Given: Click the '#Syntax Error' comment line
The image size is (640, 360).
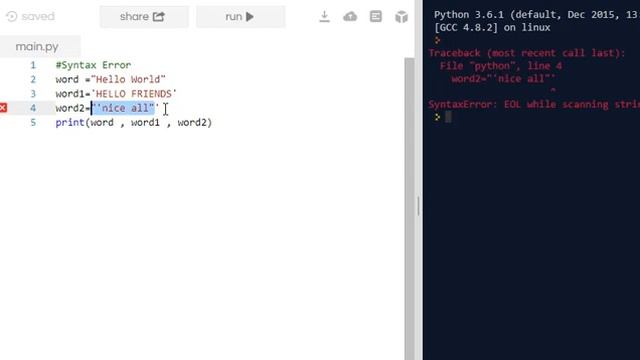Looking at the screenshot, I should click(93, 65).
